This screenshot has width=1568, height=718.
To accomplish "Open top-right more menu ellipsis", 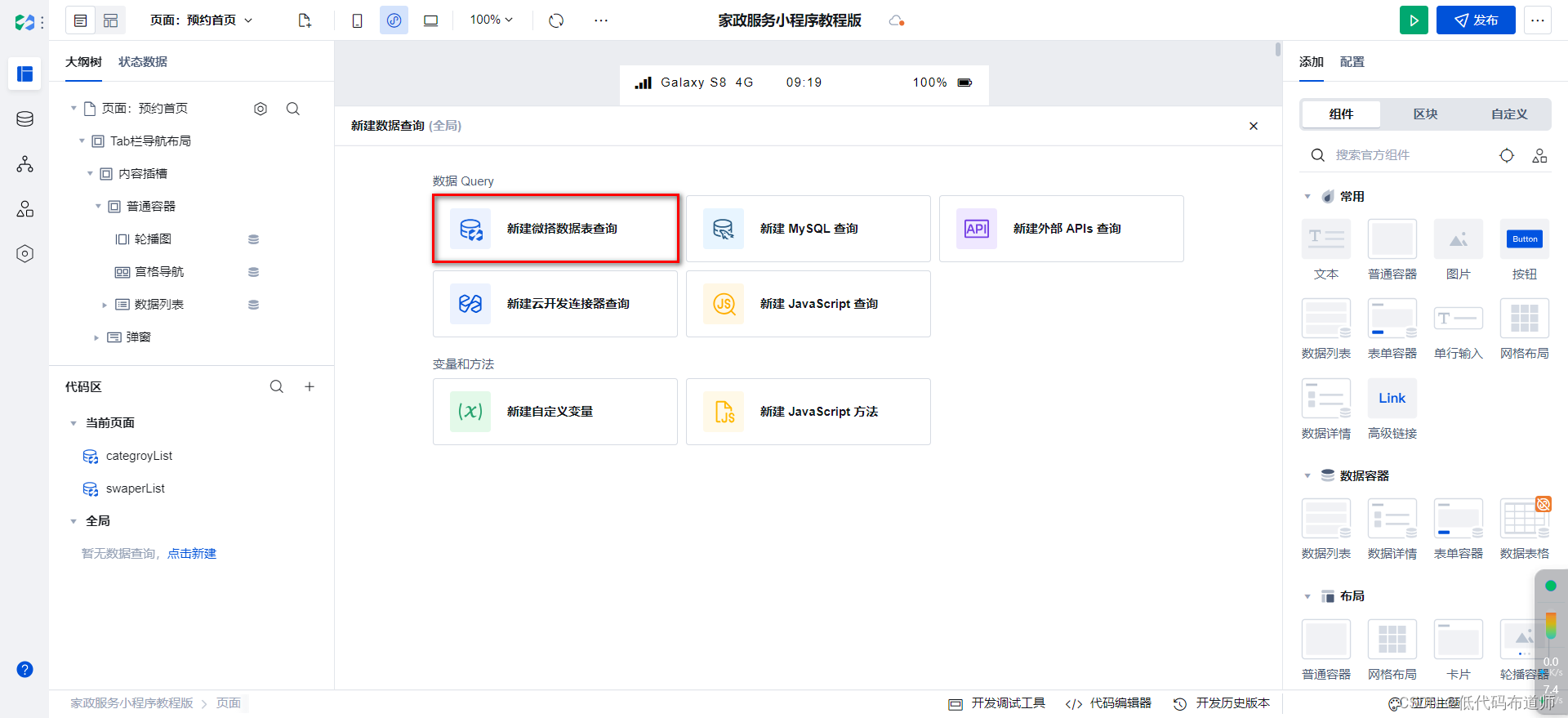I will [1538, 20].
